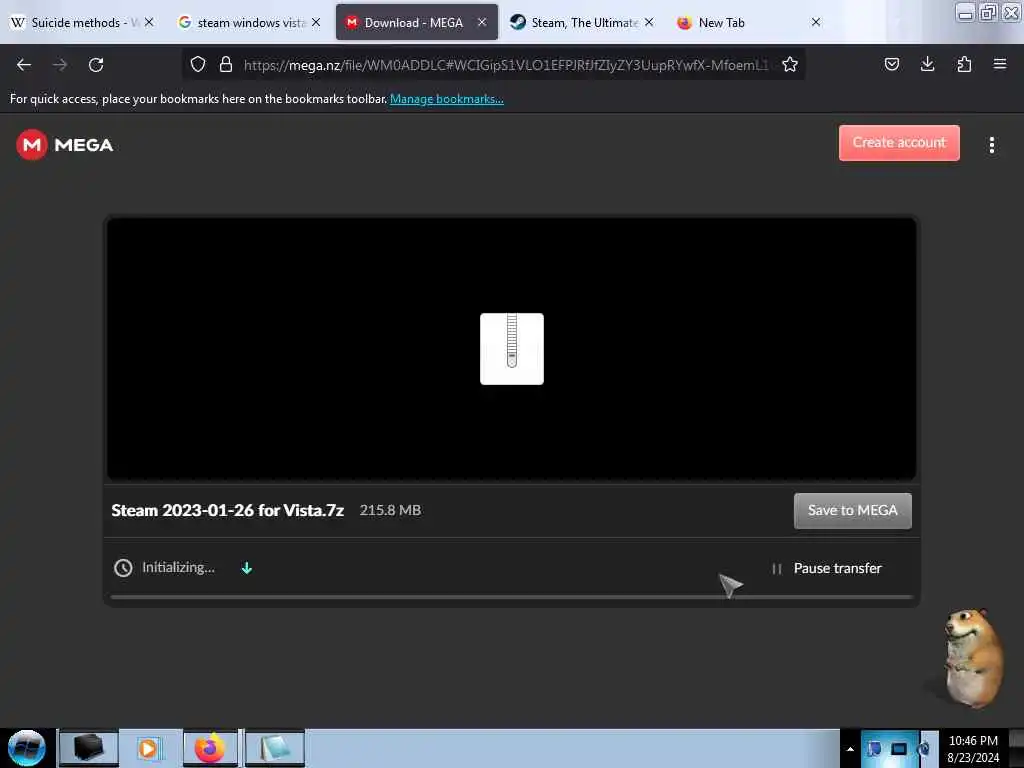Open the Windows Start orb

pyautogui.click(x=27, y=748)
